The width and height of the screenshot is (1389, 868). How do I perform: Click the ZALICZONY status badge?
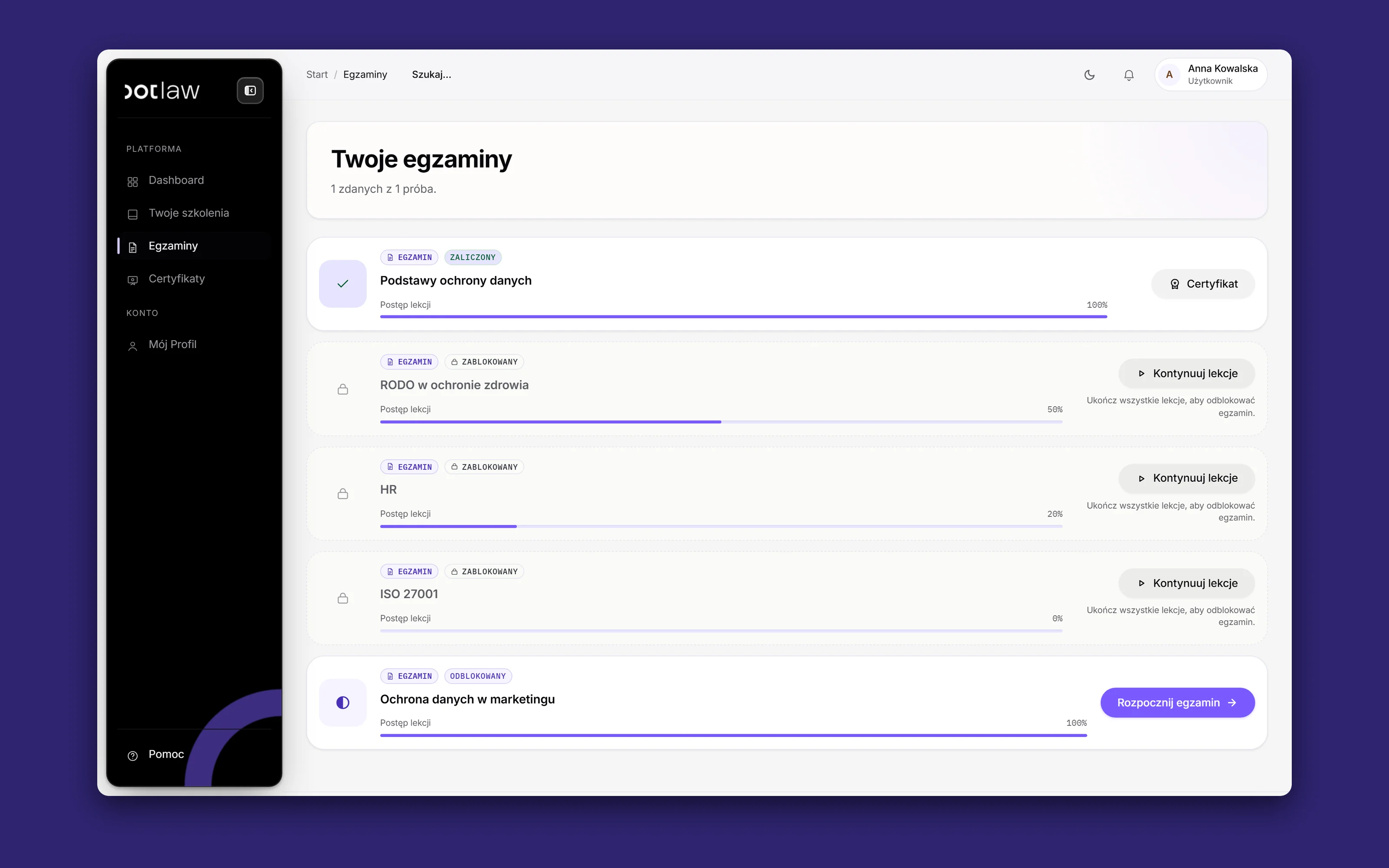[472, 257]
